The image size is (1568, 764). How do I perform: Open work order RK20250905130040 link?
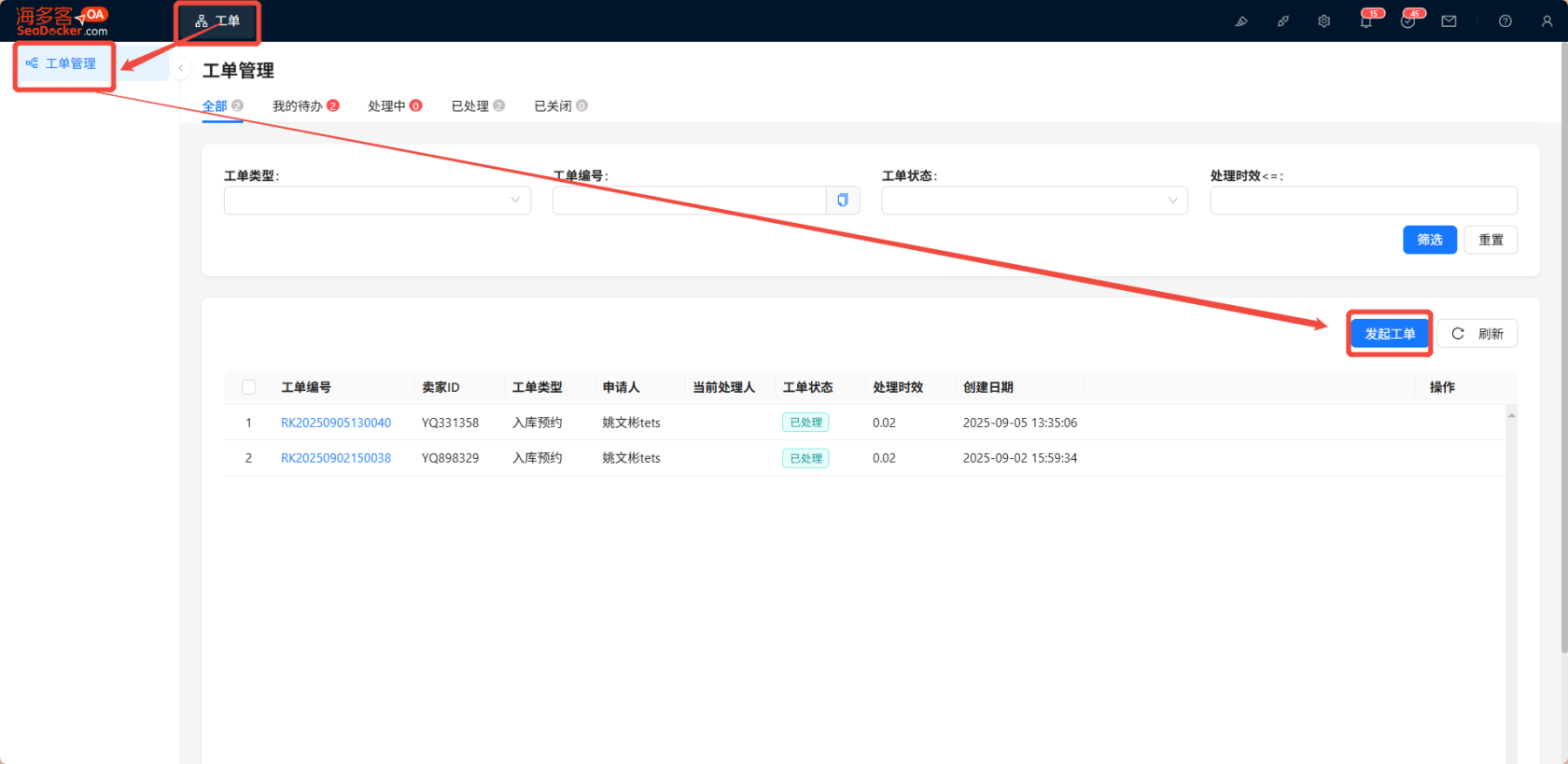tap(336, 423)
